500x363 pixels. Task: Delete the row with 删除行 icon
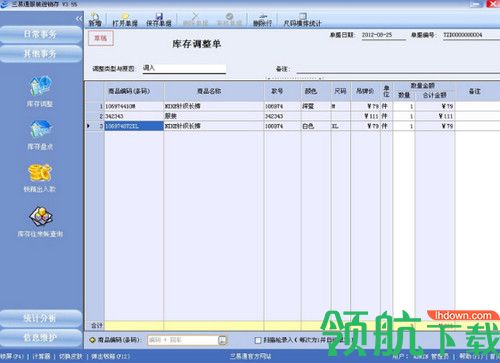pyautogui.click(x=263, y=20)
